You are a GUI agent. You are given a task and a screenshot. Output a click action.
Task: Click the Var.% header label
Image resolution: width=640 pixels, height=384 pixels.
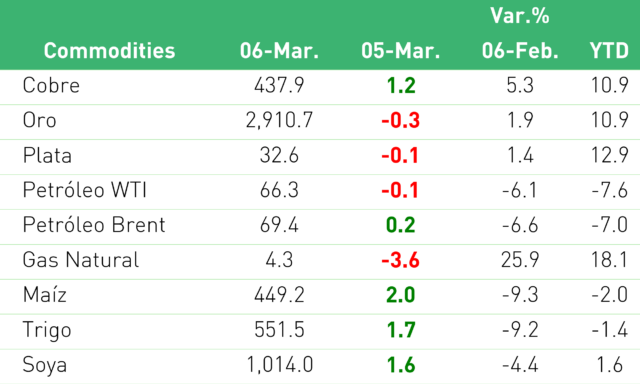(520, 16)
